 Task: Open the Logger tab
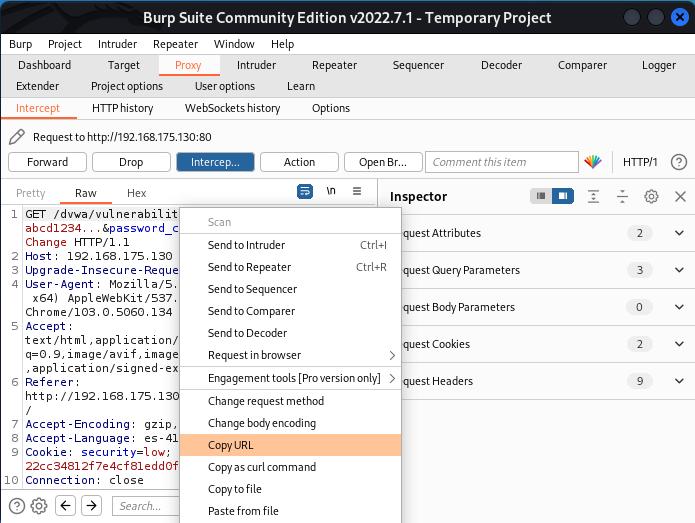click(659, 65)
